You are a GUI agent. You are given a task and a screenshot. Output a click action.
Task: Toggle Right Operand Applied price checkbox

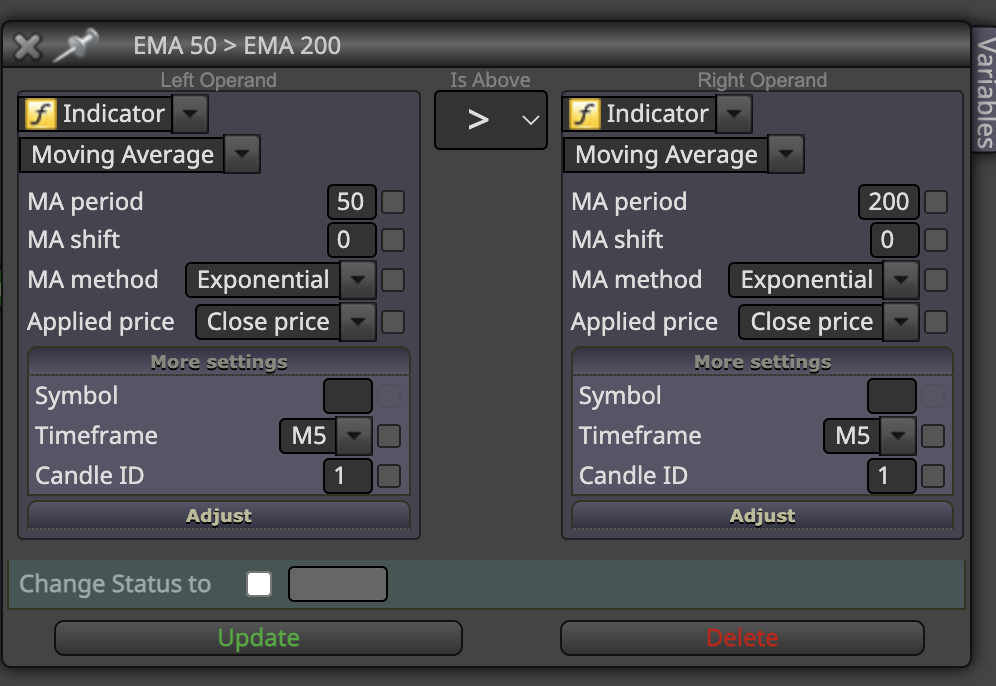click(936, 322)
